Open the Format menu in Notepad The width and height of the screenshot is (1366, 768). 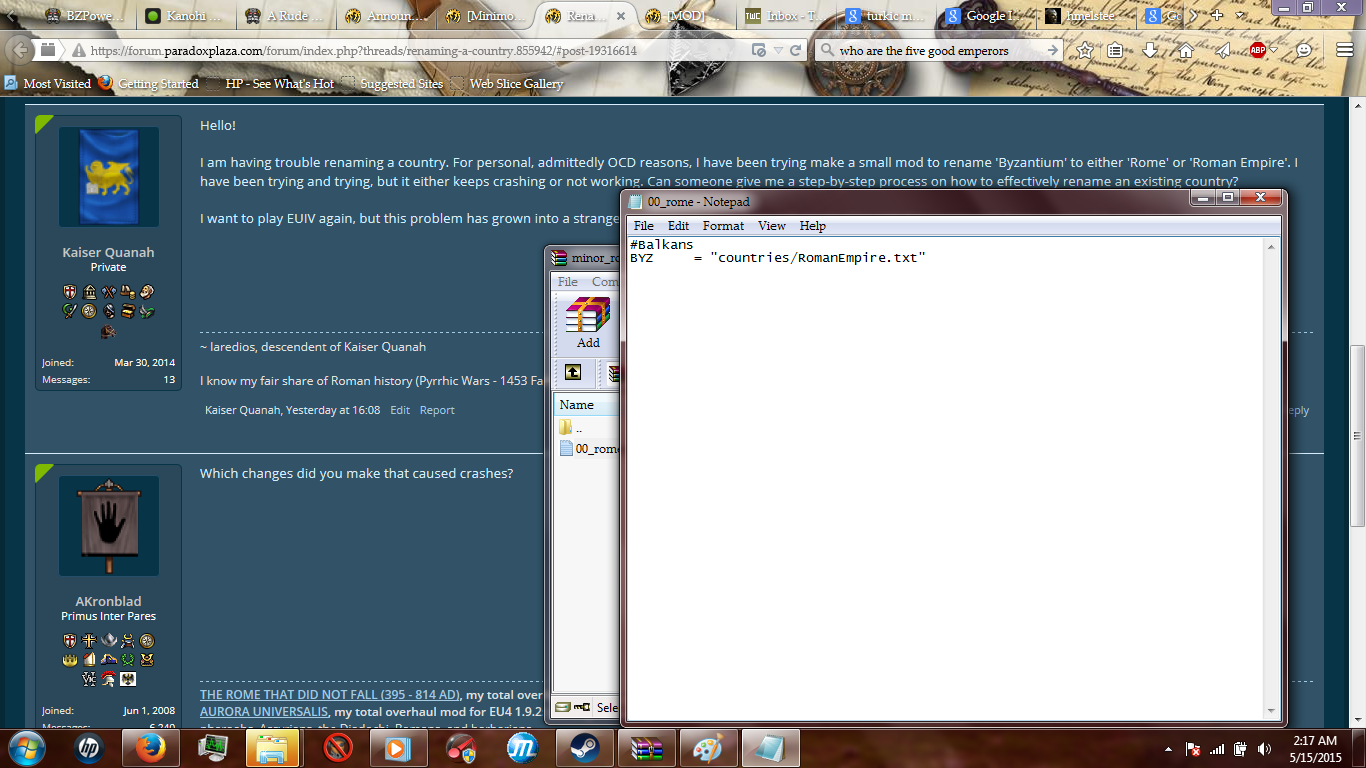point(722,225)
